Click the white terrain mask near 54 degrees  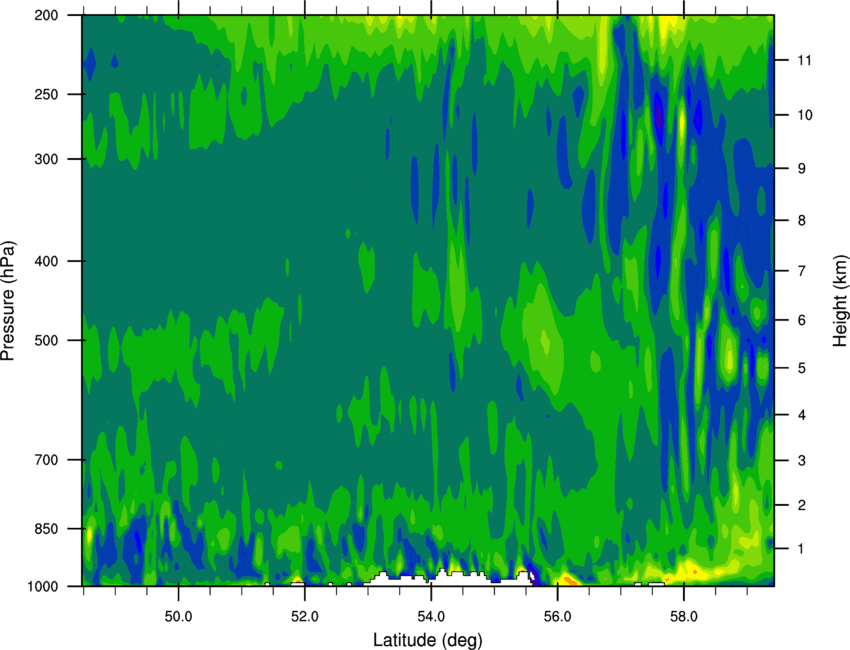450,578
